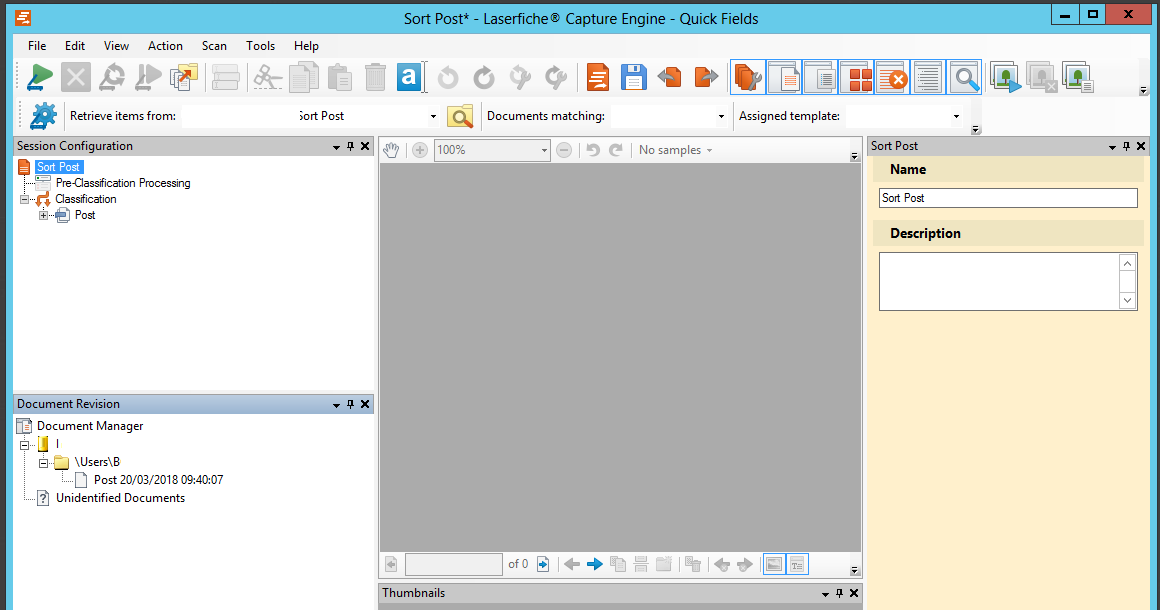The image size is (1160, 610).
Task: Click the Description text box
Action: 998,281
